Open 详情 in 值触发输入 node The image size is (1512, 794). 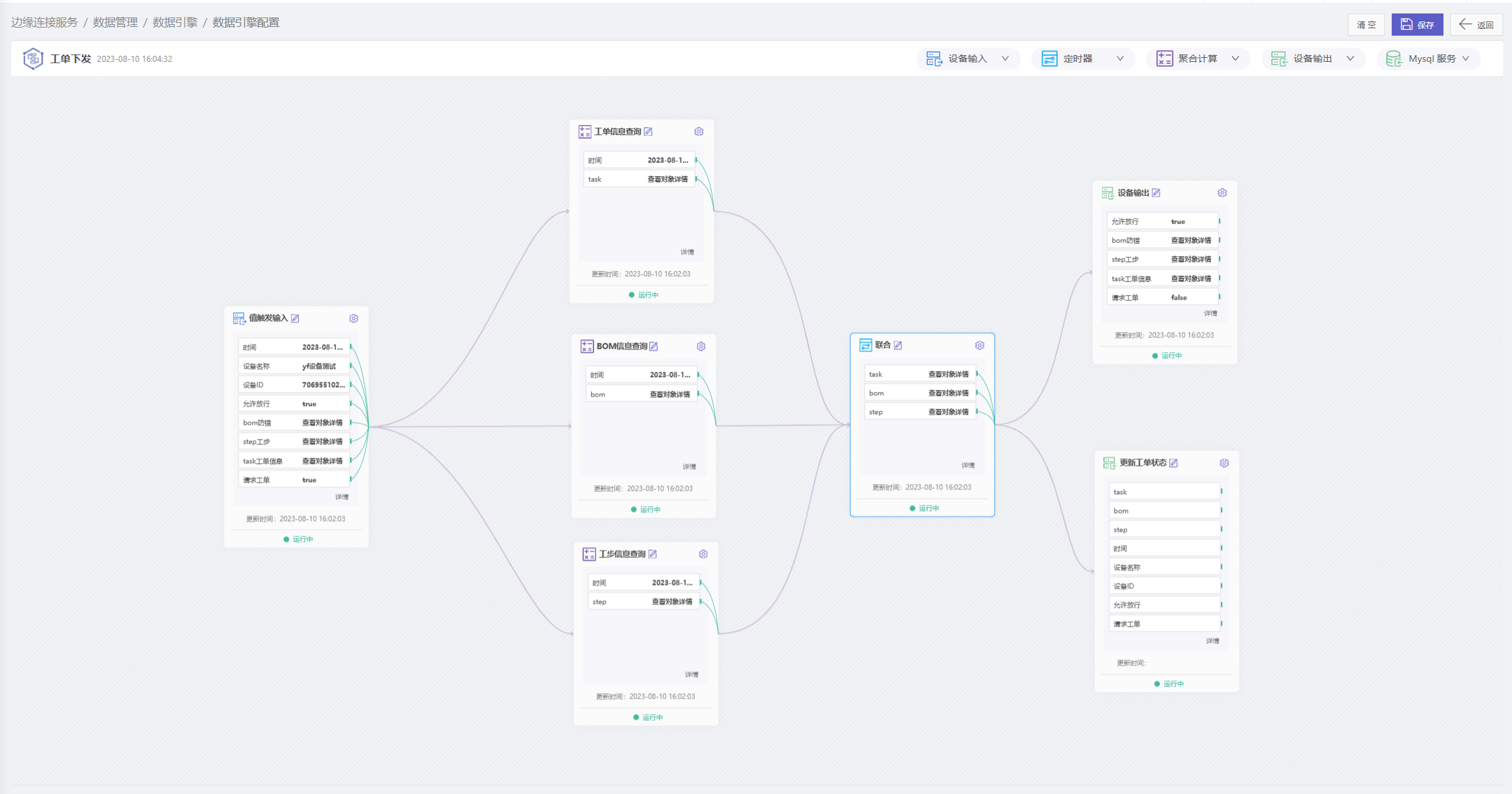(342, 497)
